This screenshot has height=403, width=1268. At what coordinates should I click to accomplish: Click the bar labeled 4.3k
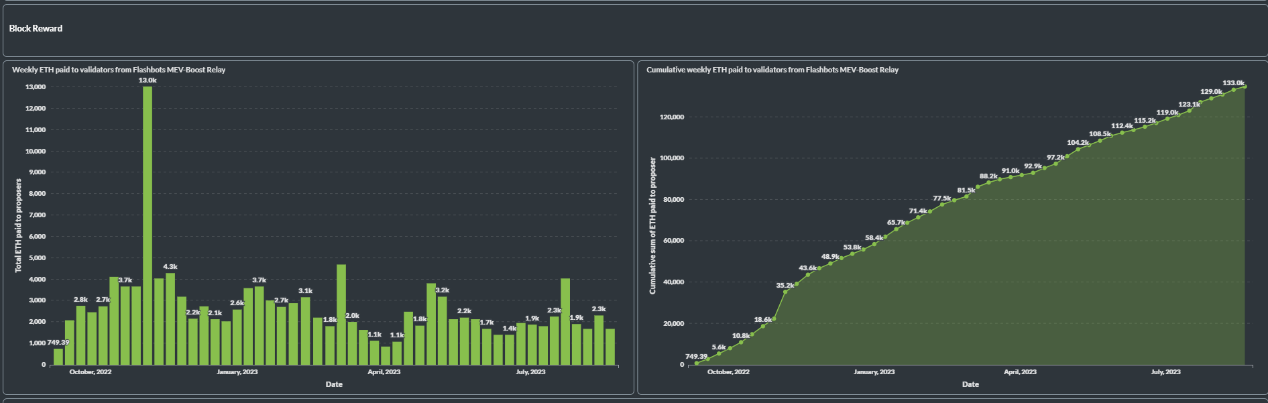[170, 318]
